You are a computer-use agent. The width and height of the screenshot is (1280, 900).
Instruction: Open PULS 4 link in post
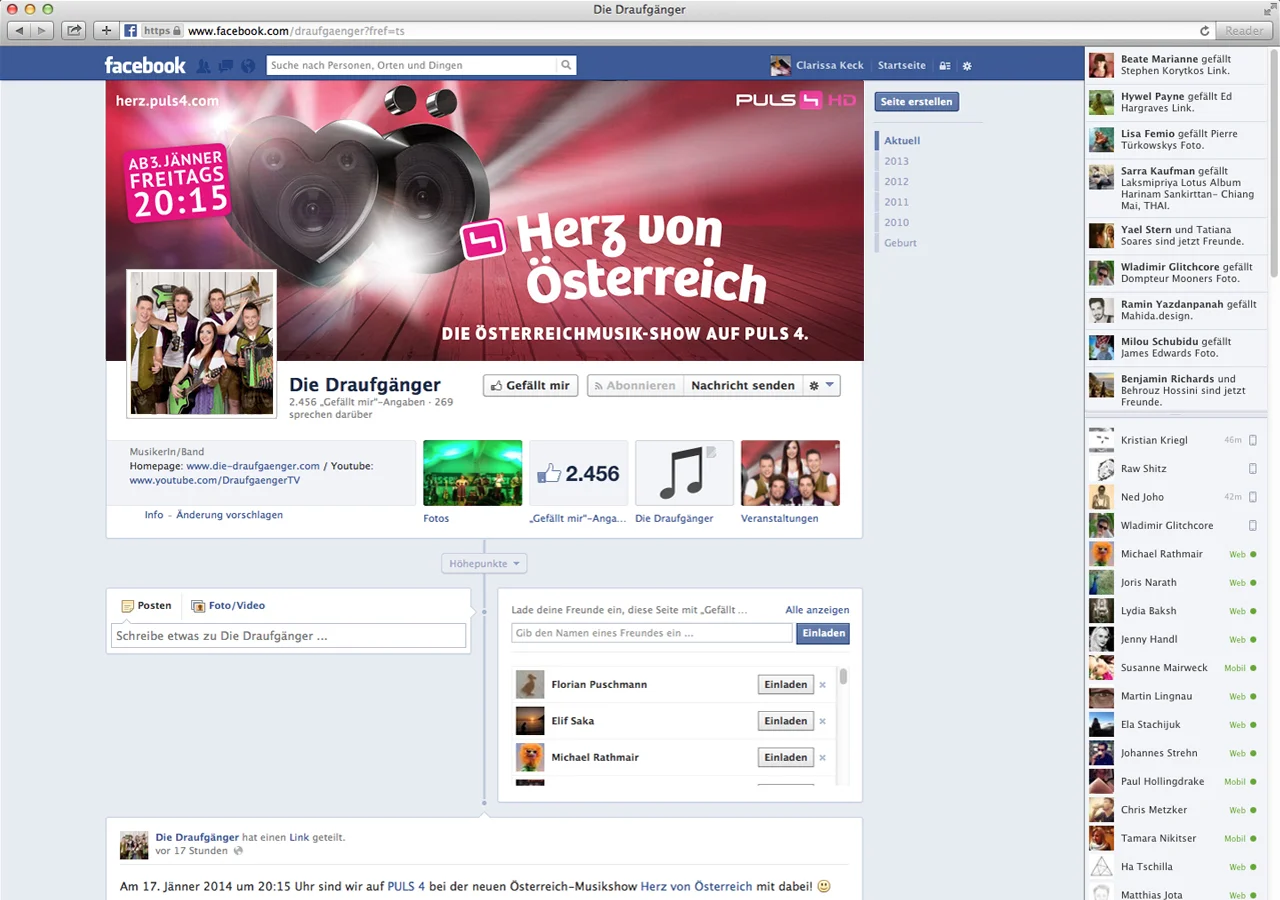pyautogui.click(x=406, y=886)
